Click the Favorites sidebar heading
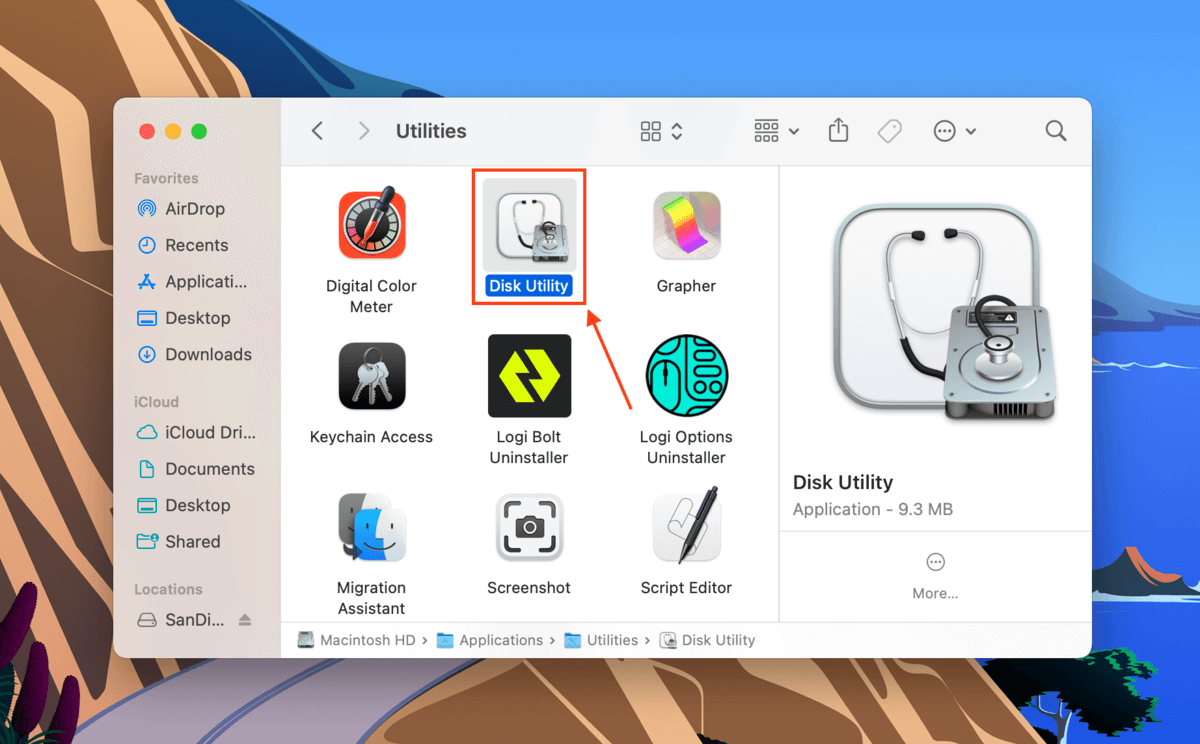The width and height of the screenshot is (1200, 744). coord(166,178)
